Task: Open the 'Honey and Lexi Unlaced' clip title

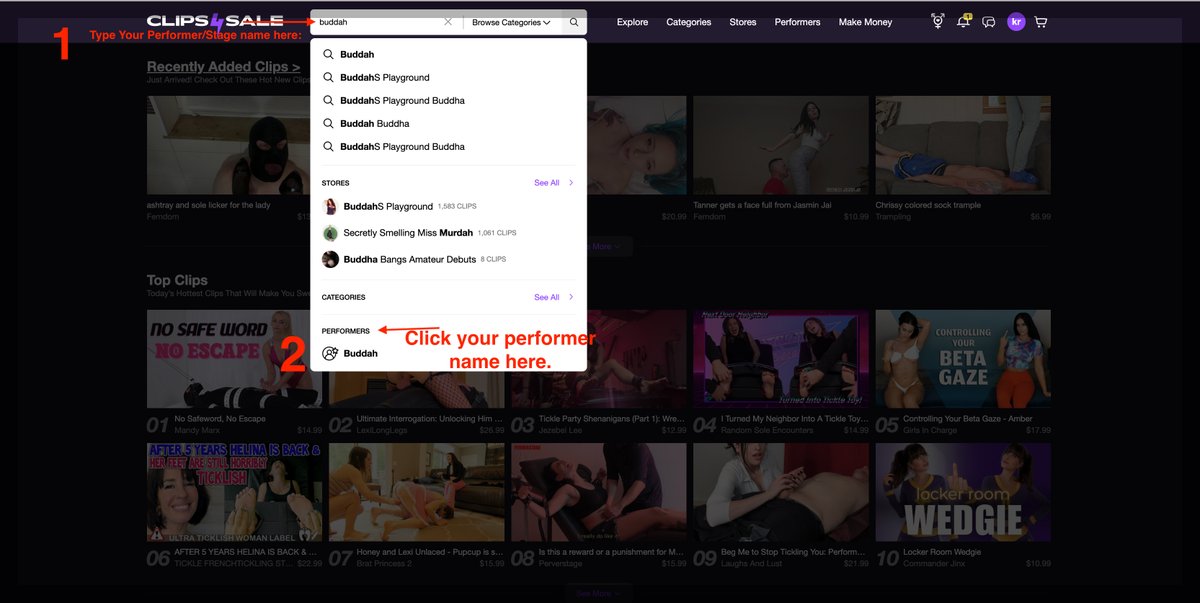Action: pos(430,552)
